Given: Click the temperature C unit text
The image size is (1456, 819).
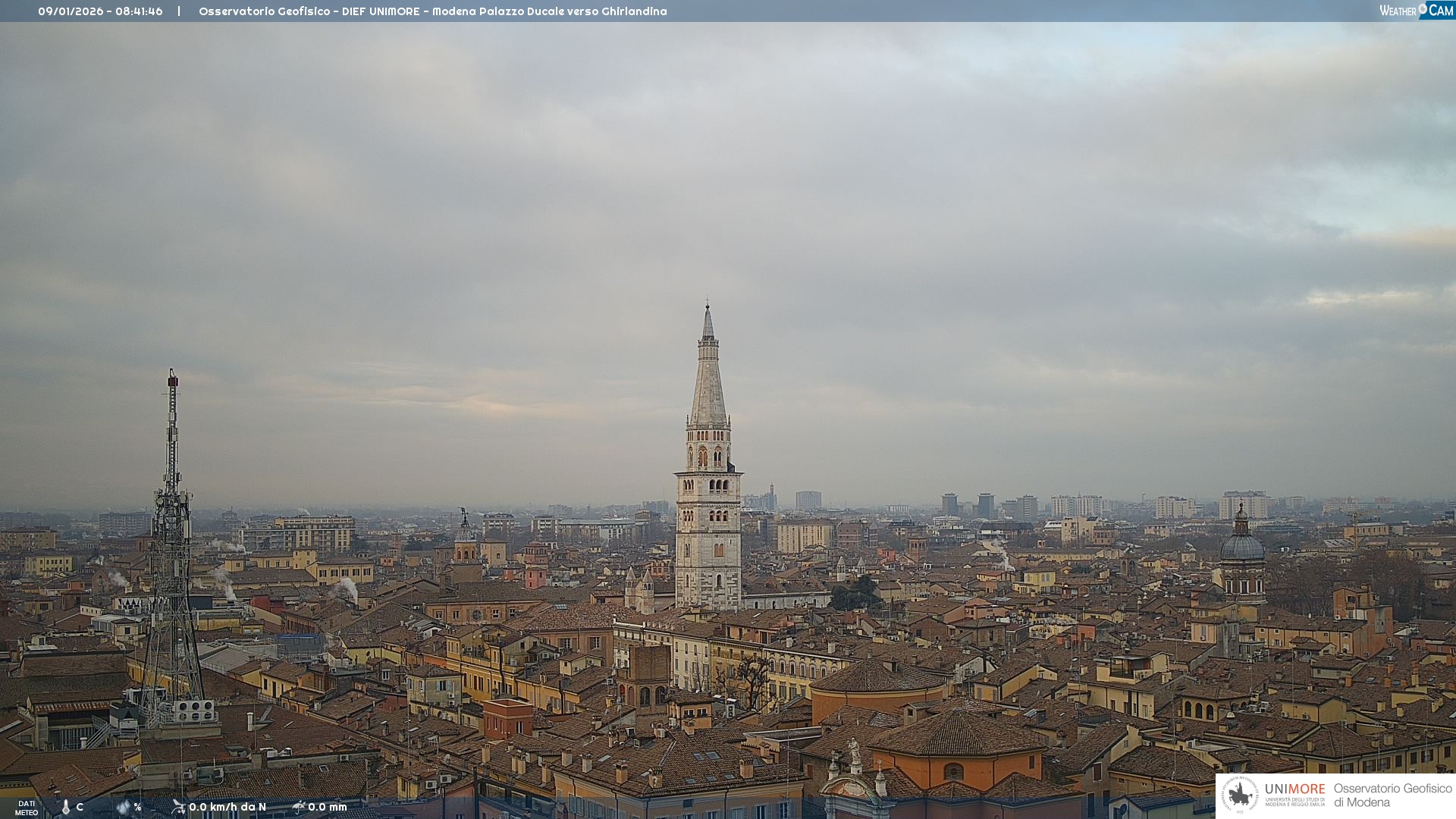Looking at the screenshot, I should 80,807.
